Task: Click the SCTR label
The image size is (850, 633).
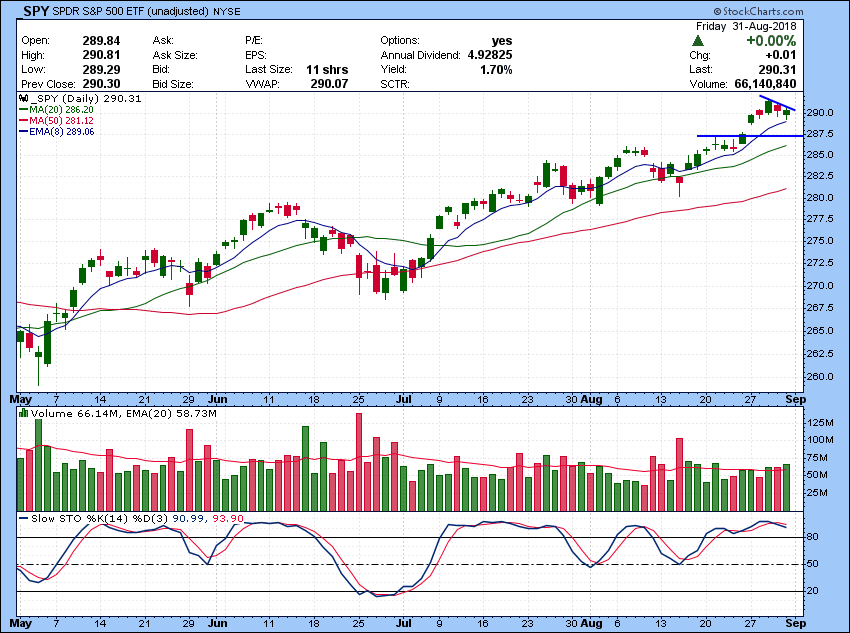Action: coord(395,84)
